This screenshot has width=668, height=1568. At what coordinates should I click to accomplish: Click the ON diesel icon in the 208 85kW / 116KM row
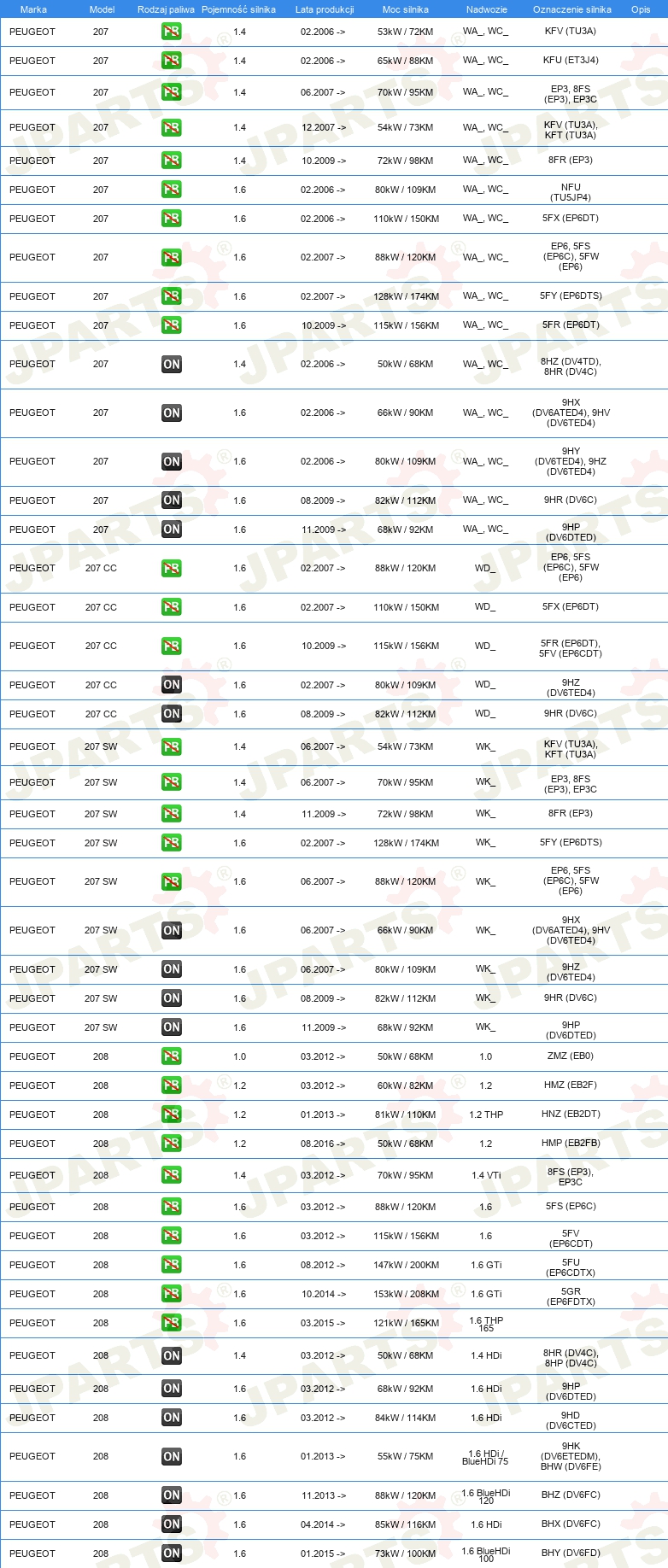tap(172, 1524)
